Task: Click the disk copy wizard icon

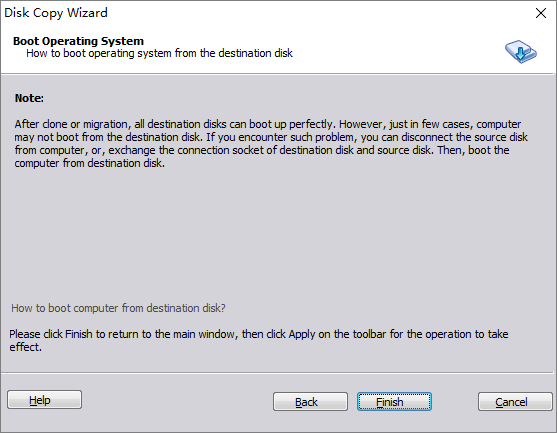Action: pyautogui.click(x=521, y=52)
